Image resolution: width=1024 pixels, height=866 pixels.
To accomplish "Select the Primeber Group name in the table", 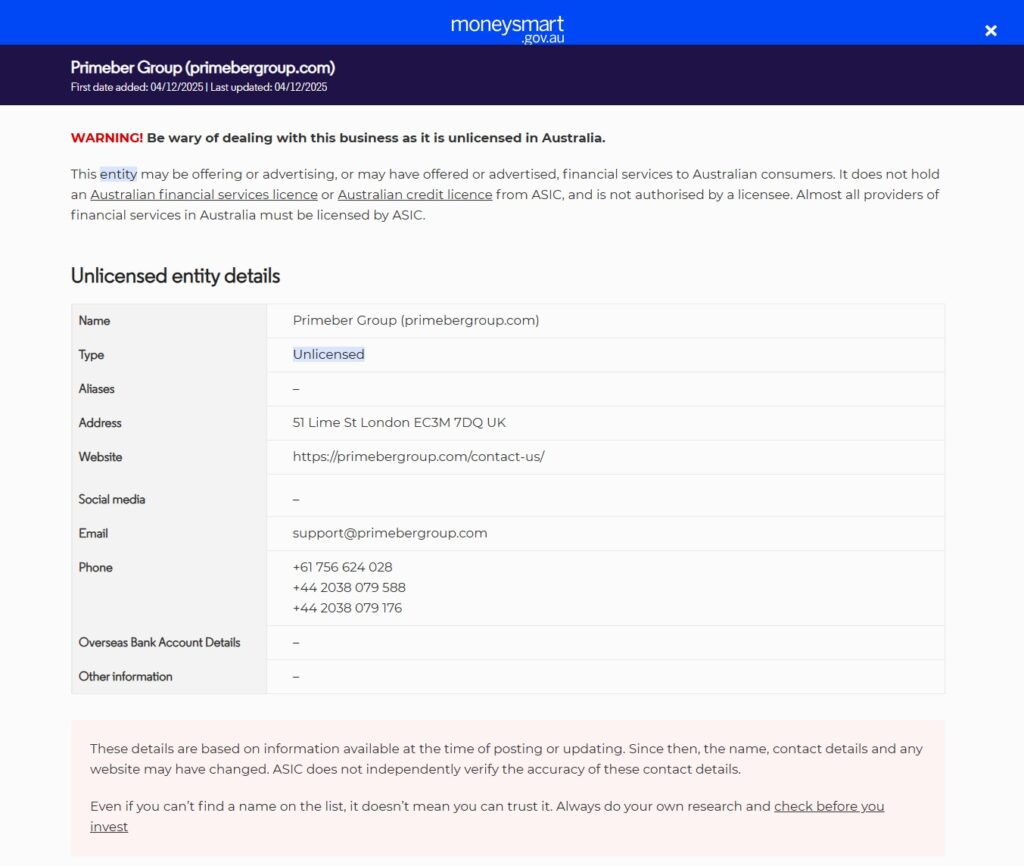I will [415, 320].
